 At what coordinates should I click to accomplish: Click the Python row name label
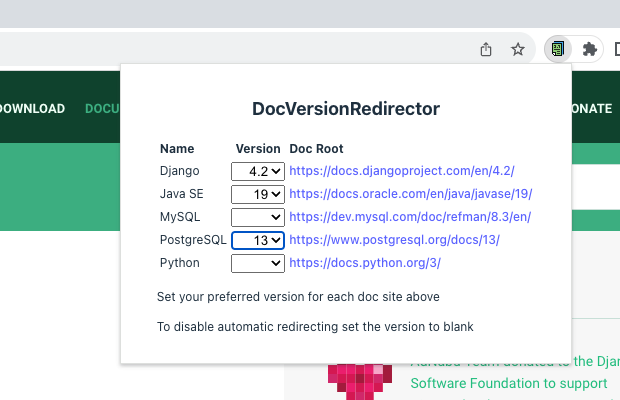[x=180, y=262]
